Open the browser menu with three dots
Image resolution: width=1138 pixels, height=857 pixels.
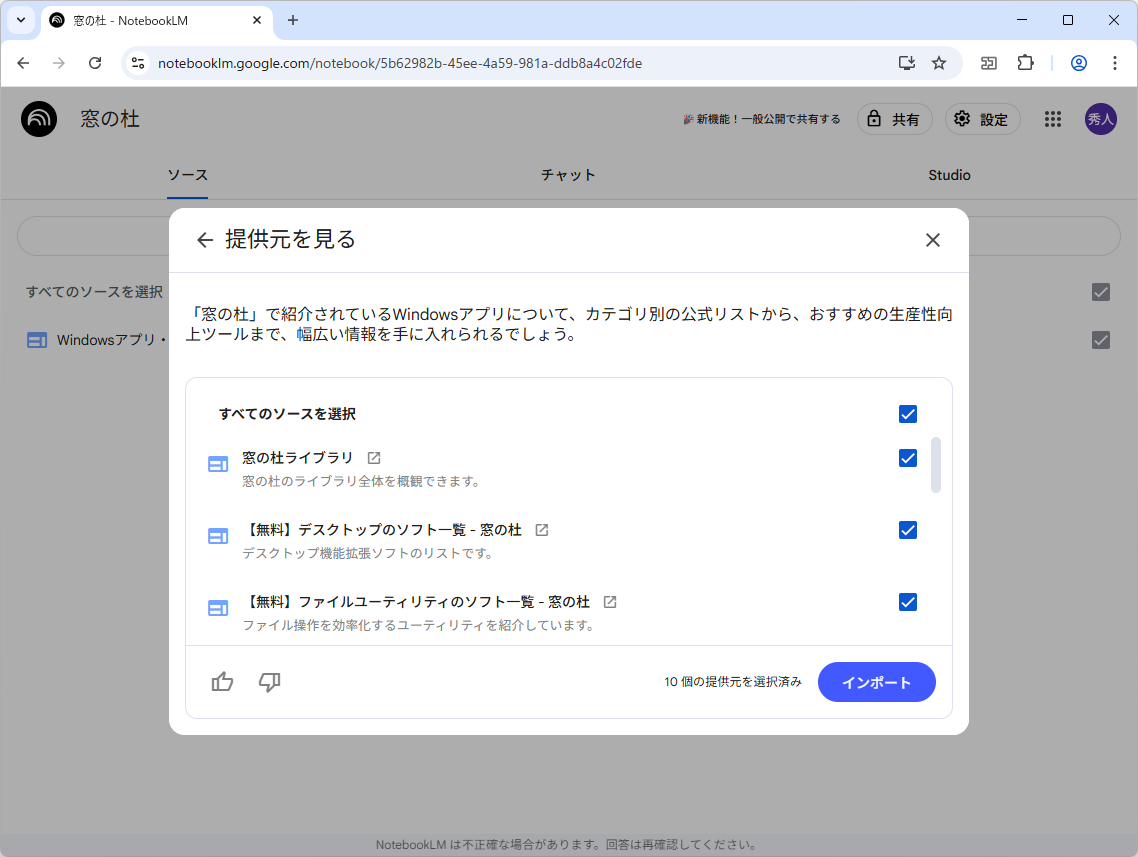1115,62
